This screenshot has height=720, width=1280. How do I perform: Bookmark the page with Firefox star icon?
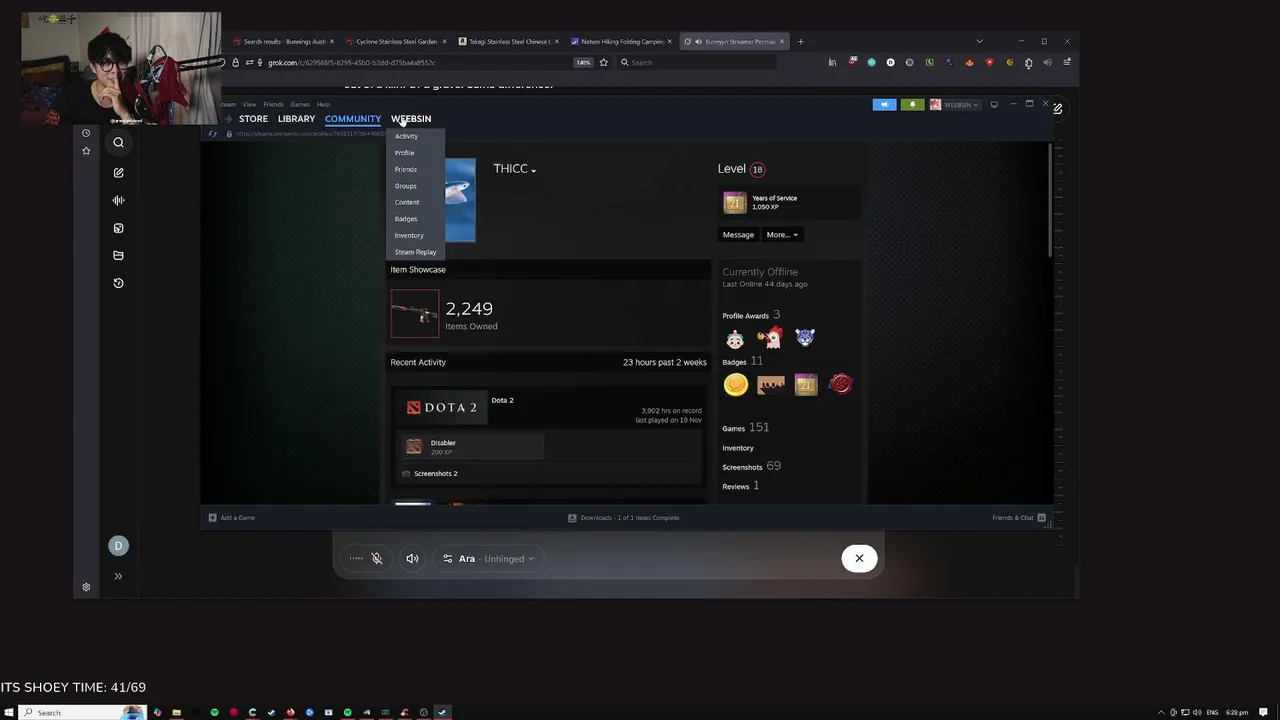603,62
